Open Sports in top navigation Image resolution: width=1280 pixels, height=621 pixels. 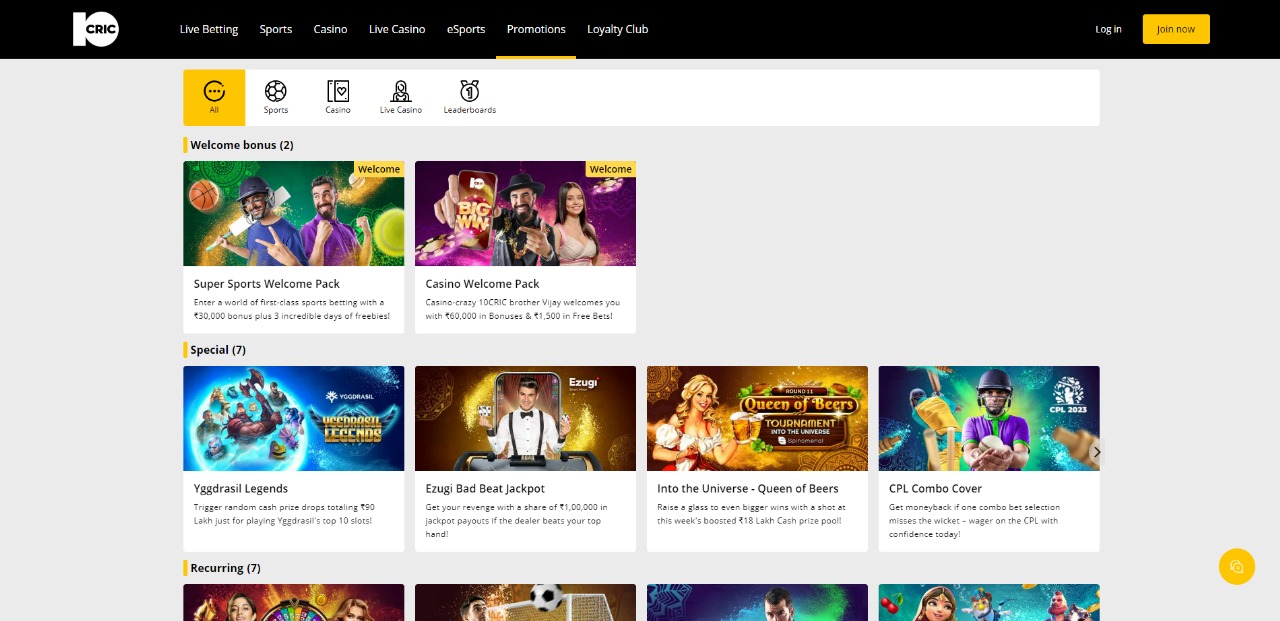276,29
